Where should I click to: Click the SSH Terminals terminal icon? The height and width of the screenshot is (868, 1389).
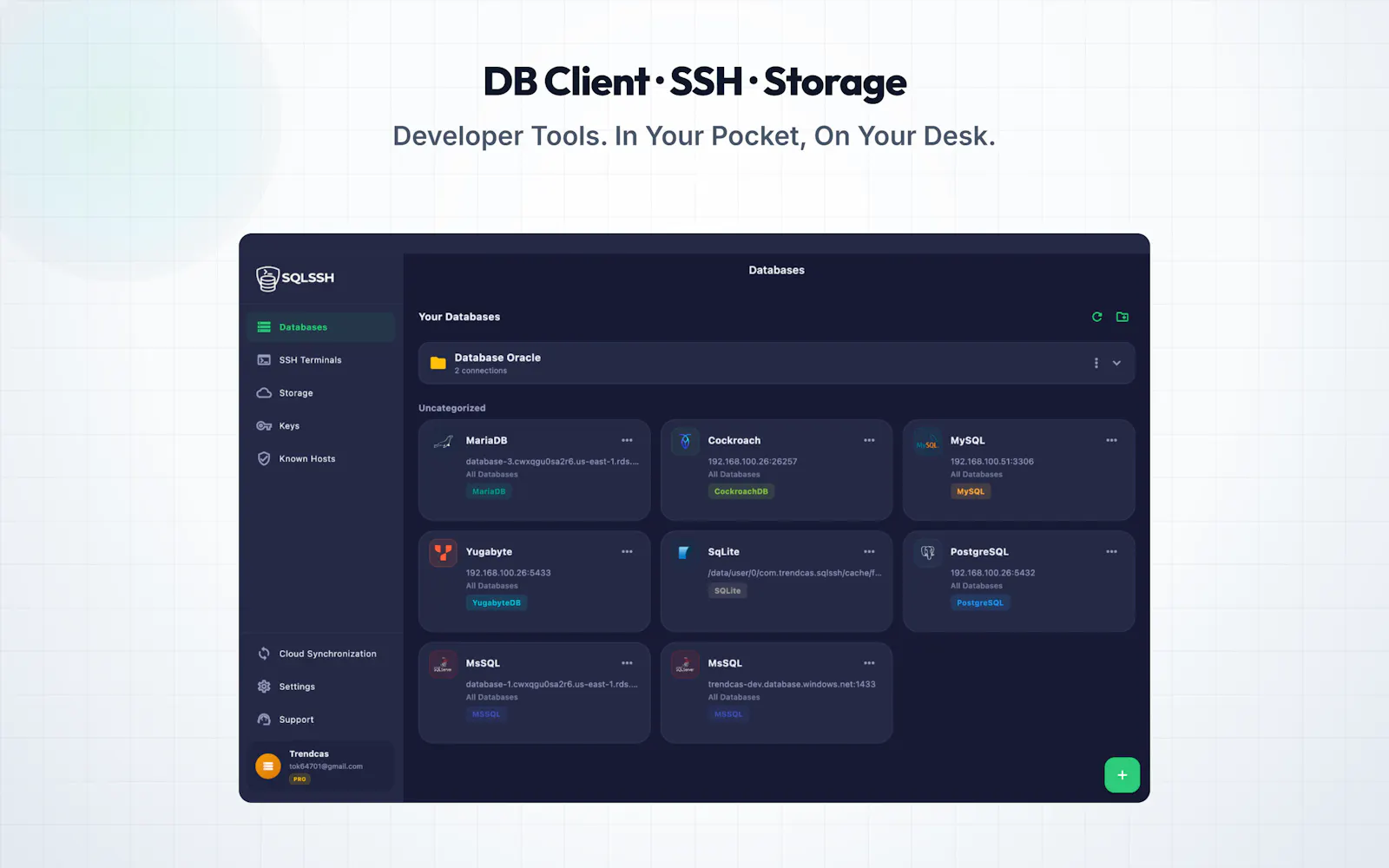click(264, 360)
